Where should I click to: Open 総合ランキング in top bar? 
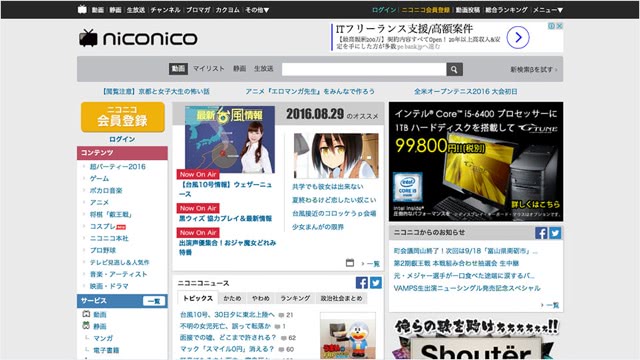(506, 10)
